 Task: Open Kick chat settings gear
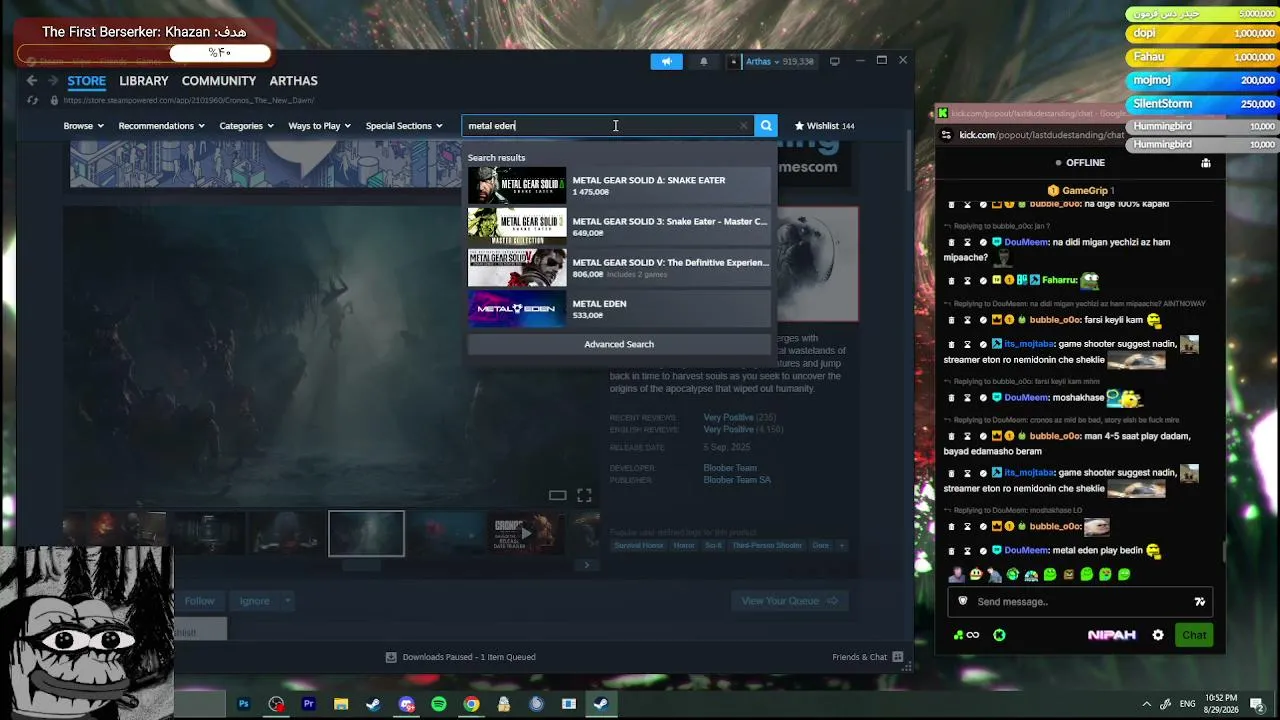pos(1158,635)
